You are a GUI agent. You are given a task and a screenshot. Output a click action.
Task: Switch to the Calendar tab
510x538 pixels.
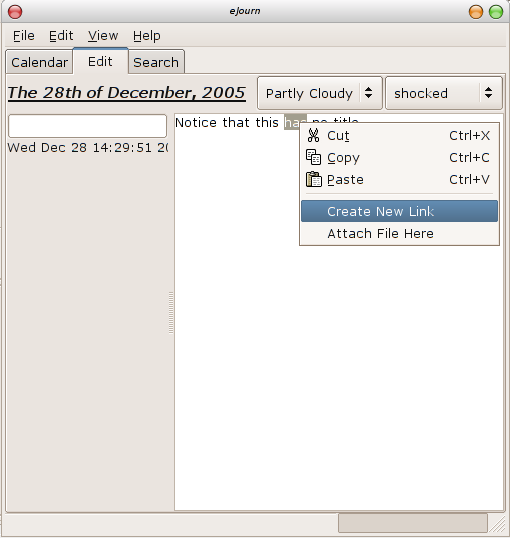[x=39, y=62]
